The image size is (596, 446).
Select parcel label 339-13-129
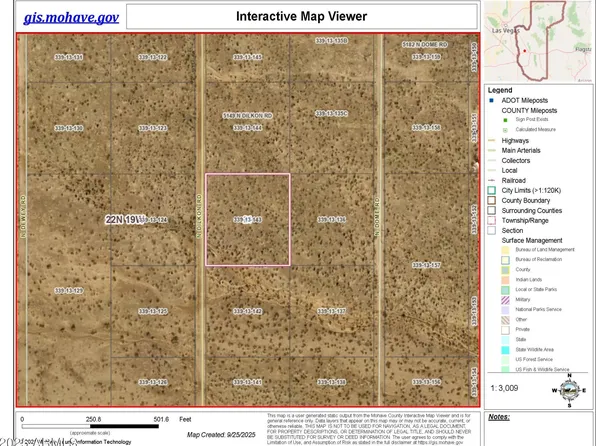click(x=68, y=291)
